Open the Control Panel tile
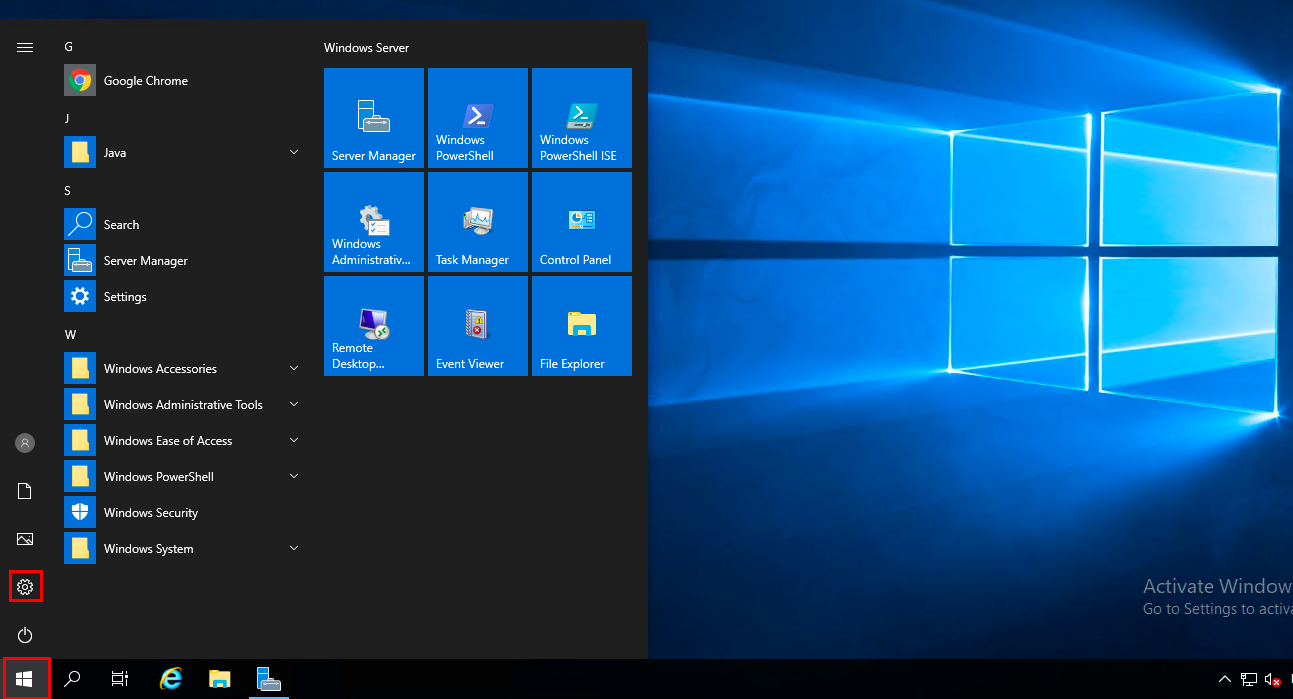The width and height of the screenshot is (1293, 699). tap(582, 222)
